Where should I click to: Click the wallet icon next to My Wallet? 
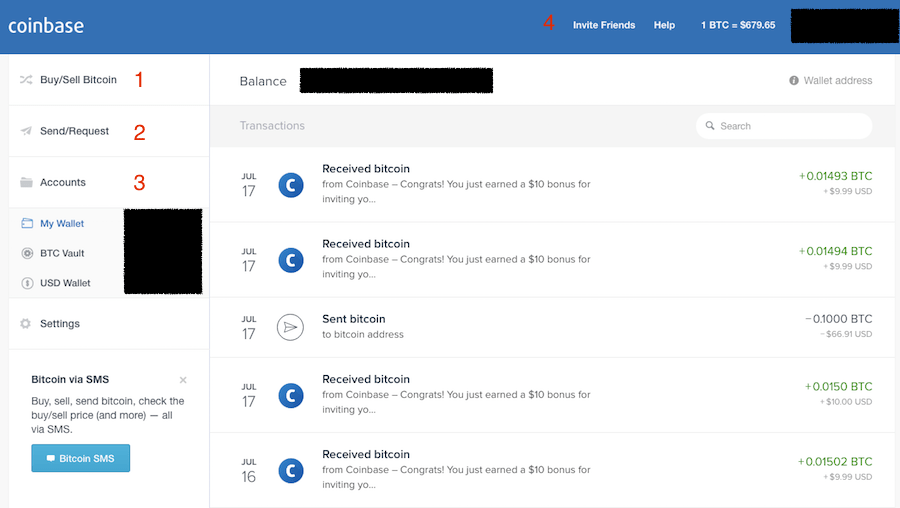[x=27, y=223]
